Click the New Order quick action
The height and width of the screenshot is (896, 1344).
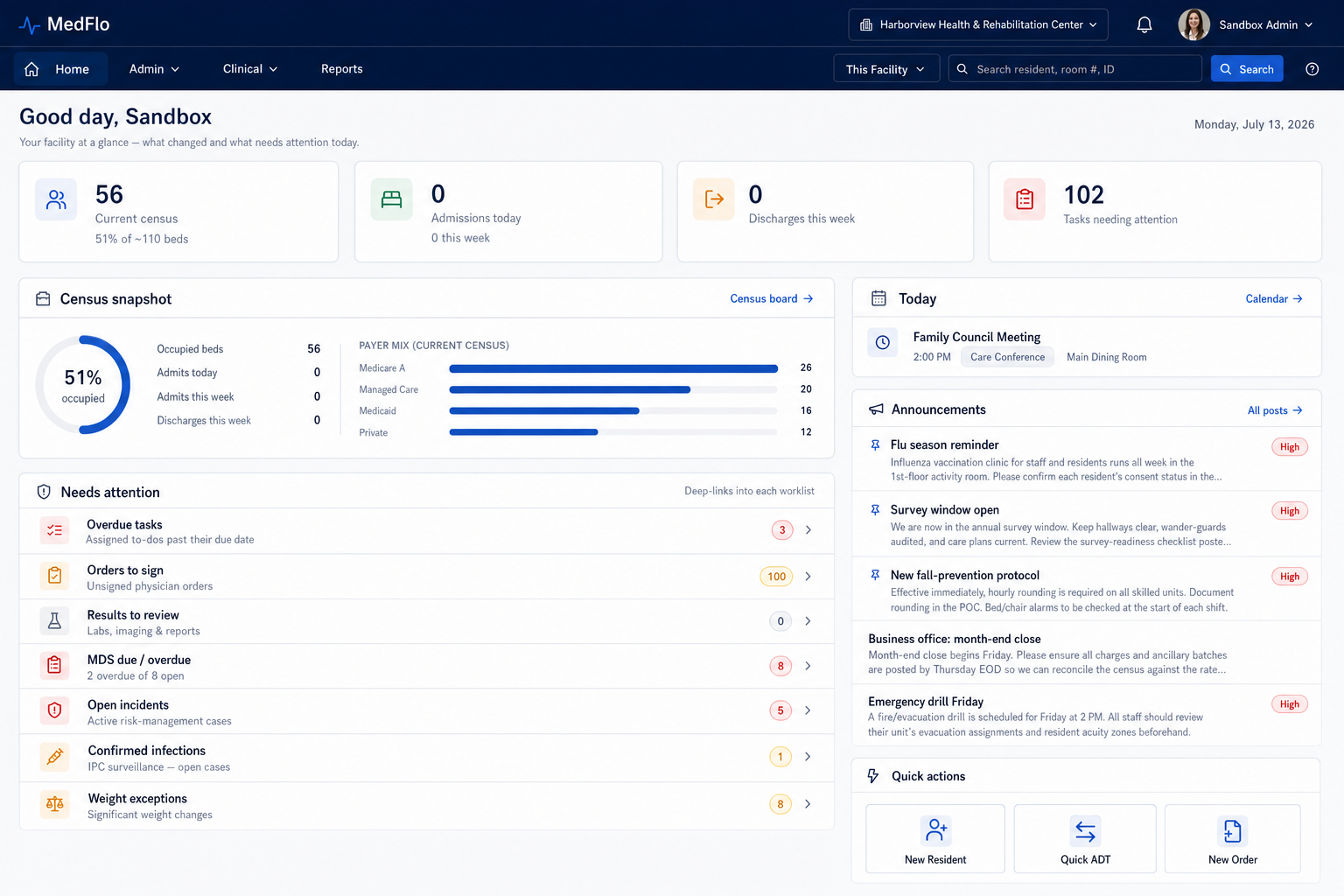coord(1232,839)
